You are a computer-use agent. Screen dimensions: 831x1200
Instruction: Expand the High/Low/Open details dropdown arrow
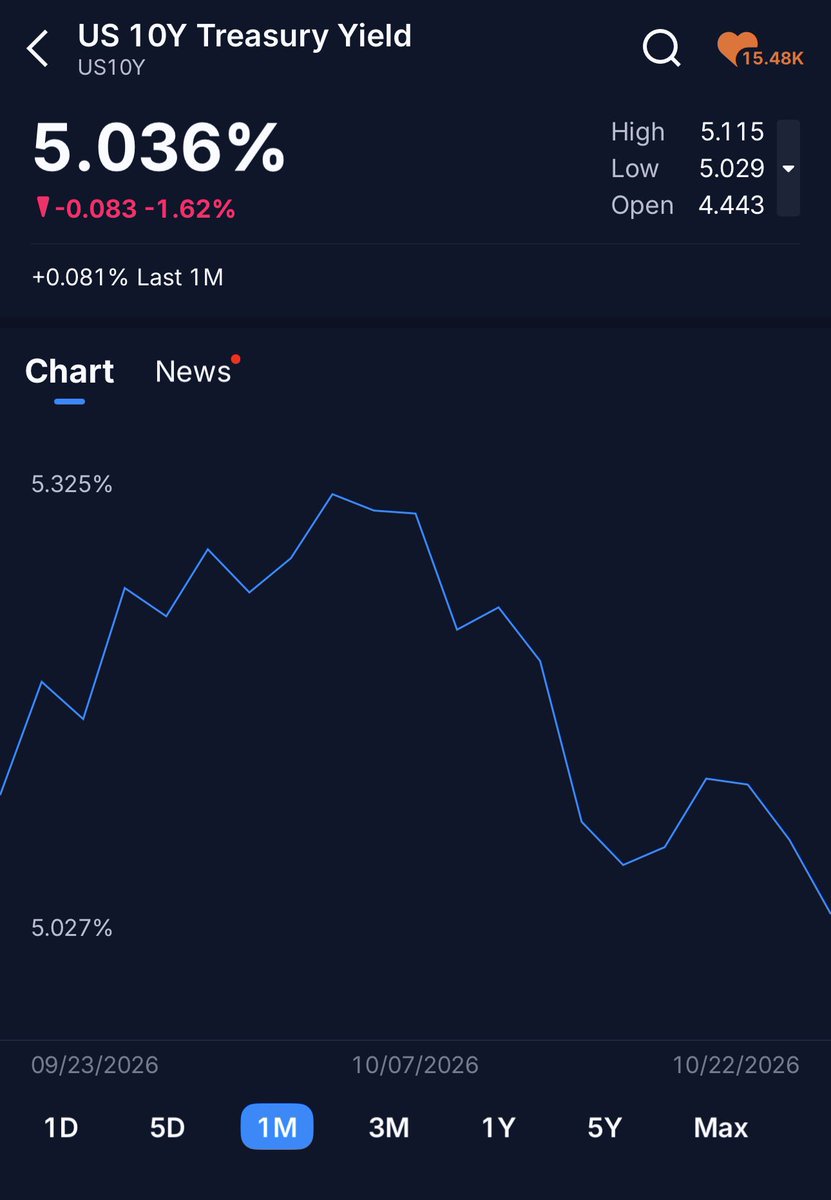[x=788, y=168]
